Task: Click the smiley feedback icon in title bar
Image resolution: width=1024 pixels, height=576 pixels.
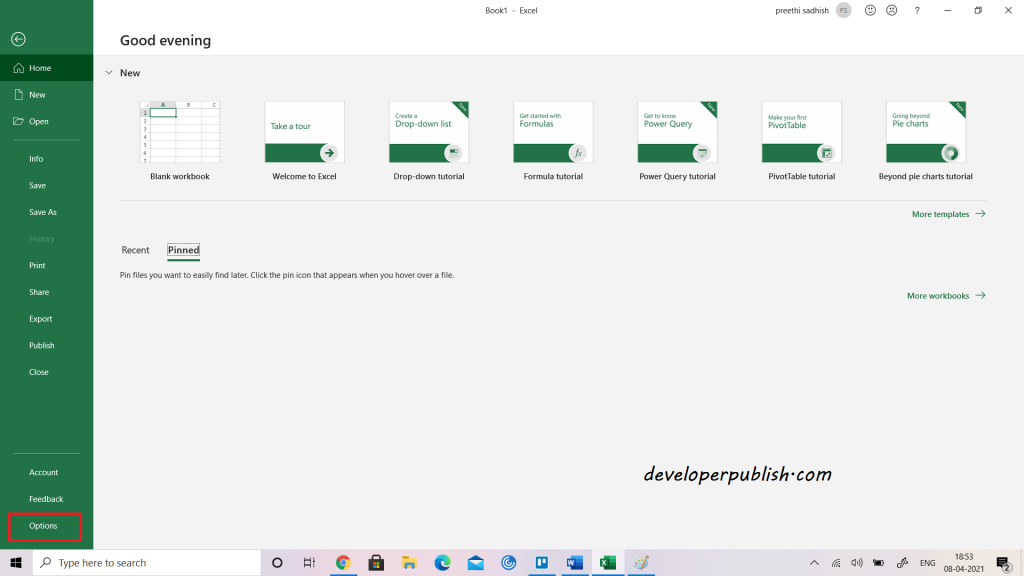Action: point(868,10)
